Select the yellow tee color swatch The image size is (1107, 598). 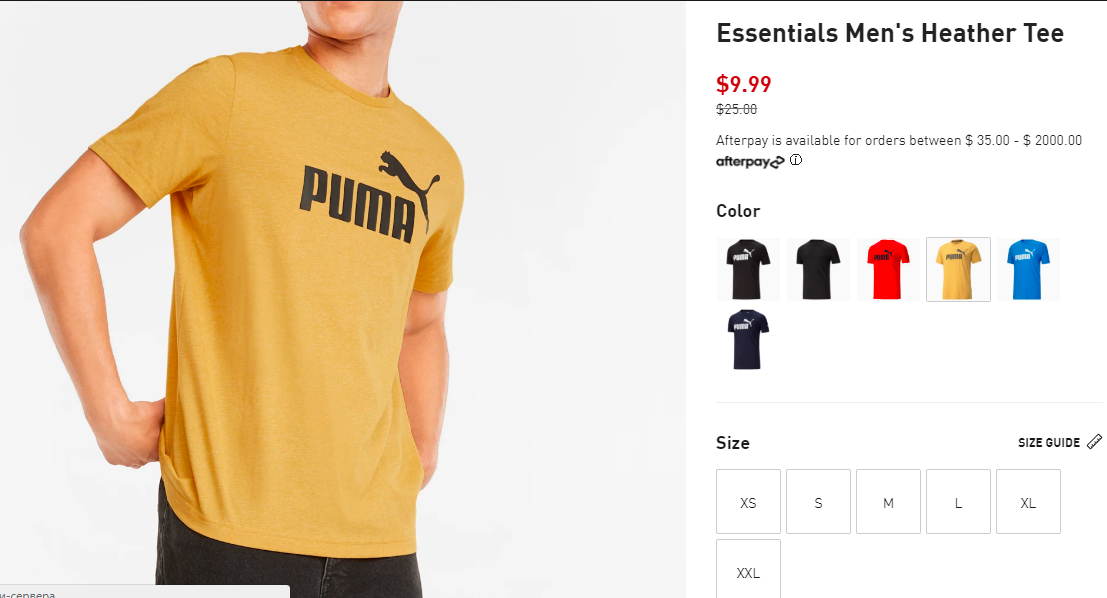pyautogui.click(x=958, y=270)
